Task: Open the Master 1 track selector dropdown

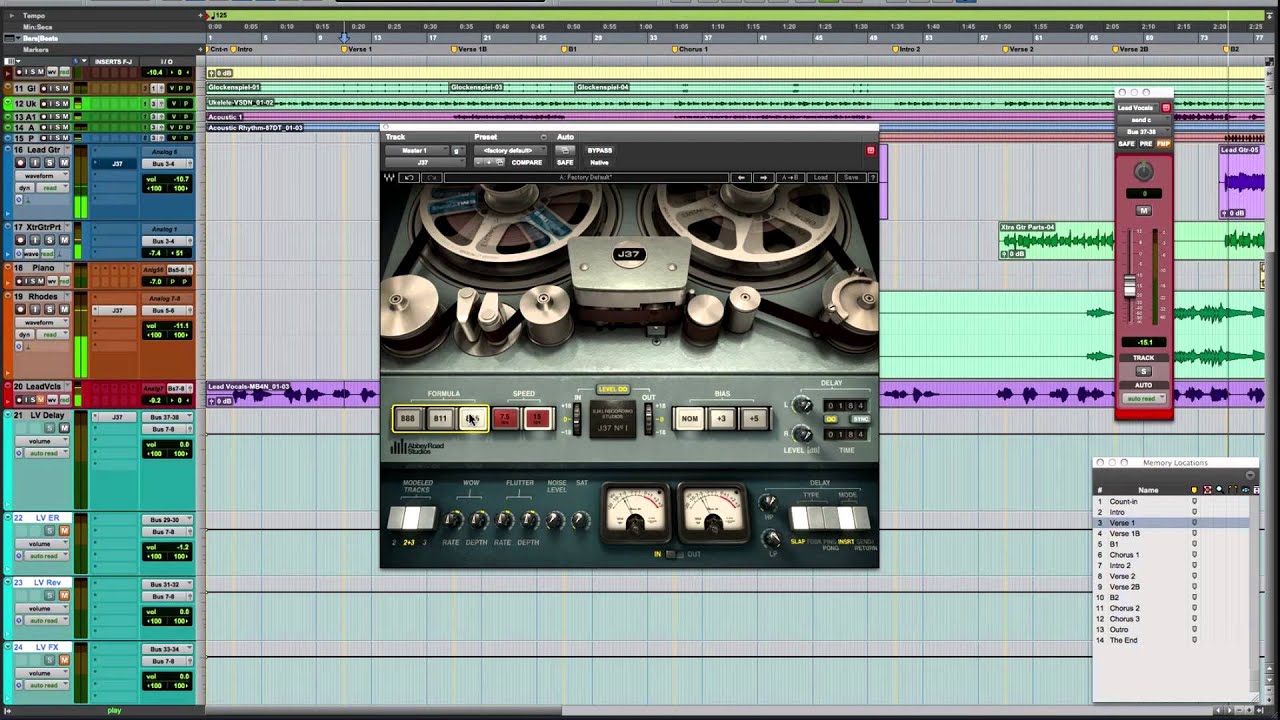Action: (418, 151)
